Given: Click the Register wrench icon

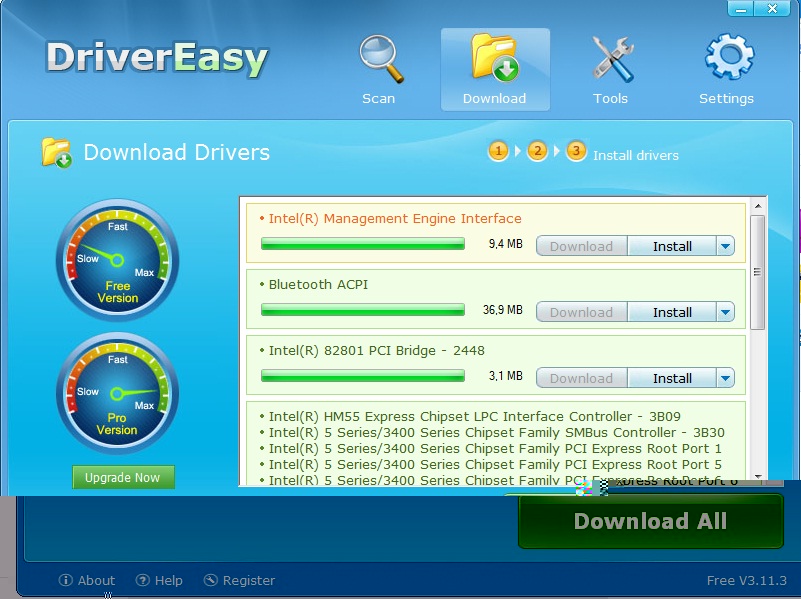Looking at the screenshot, I should click(210, 580).
